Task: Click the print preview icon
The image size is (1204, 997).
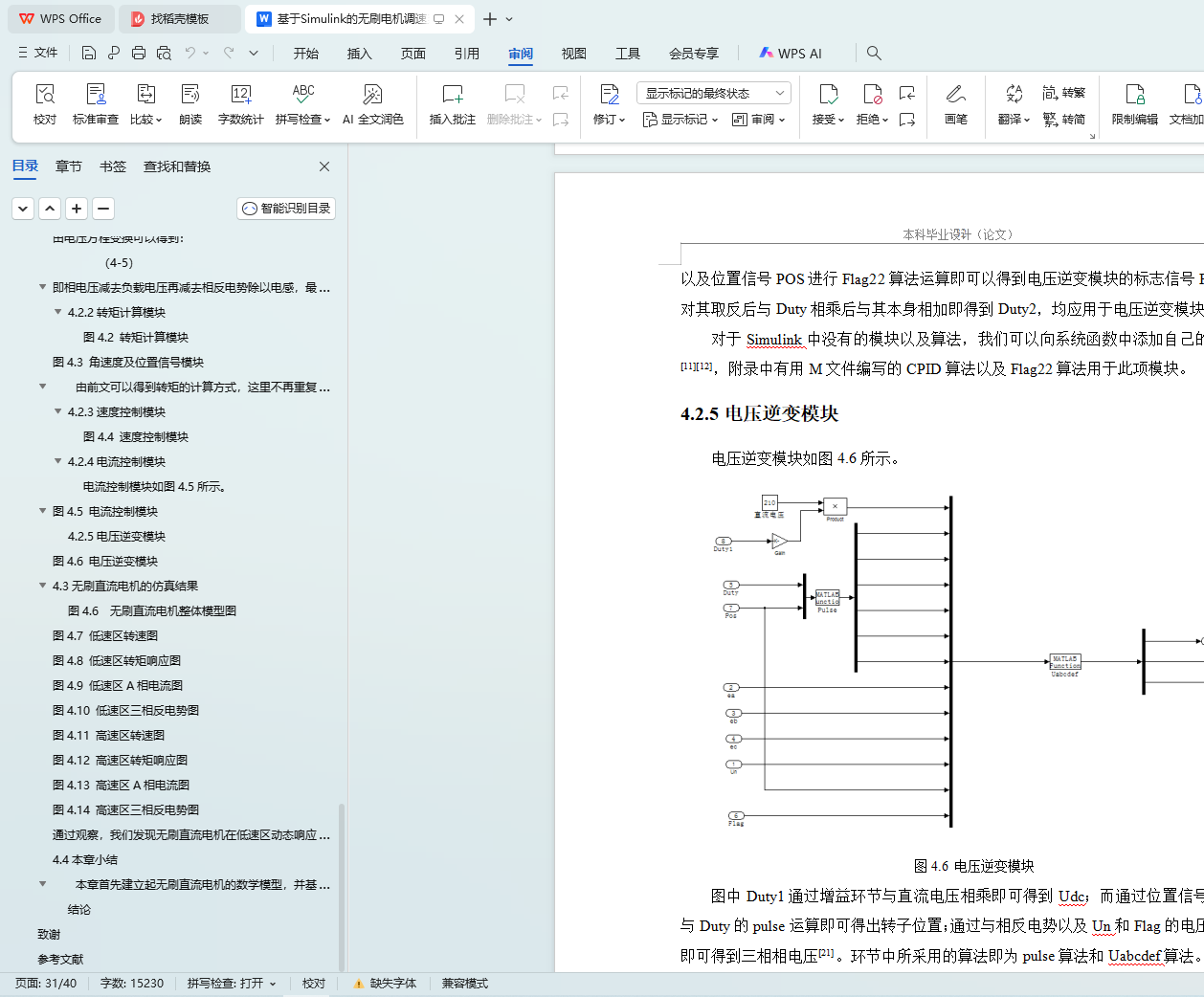Action: pos(164,53)
